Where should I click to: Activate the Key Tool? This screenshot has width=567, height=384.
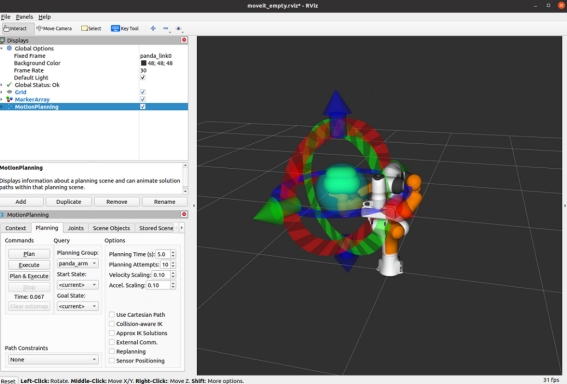pos(125,28)
